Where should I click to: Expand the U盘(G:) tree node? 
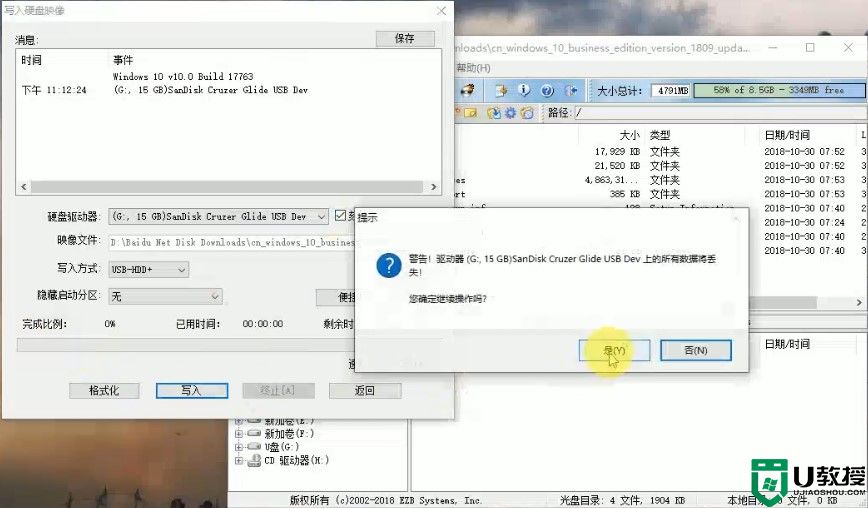(239, 447)
